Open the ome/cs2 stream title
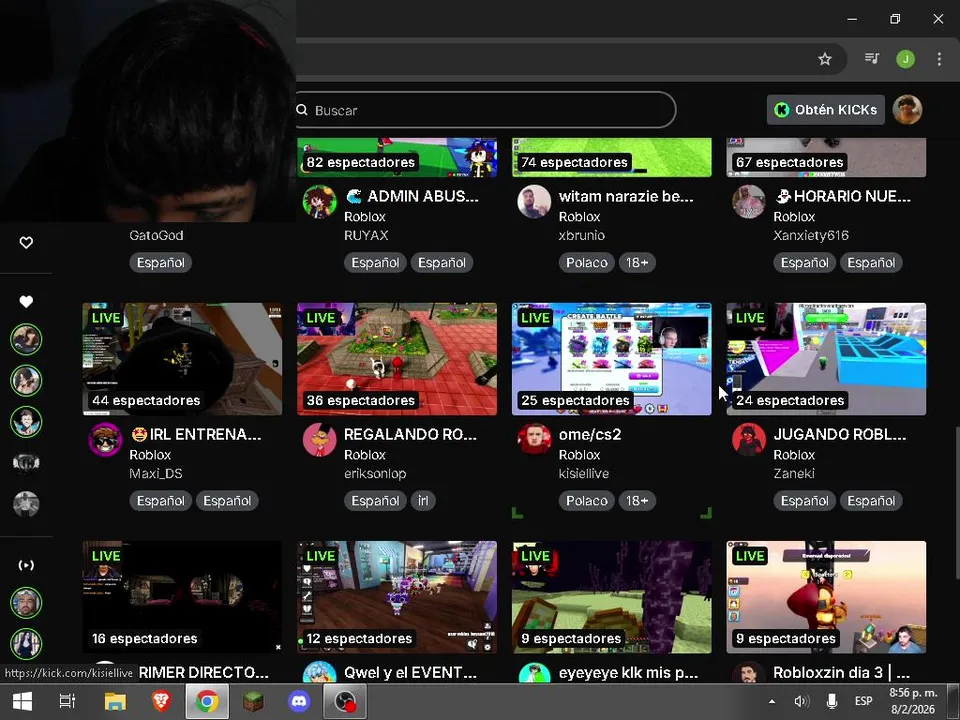Image resolution: width=960 pixels, height=720 pixels. tap(590, 435)
